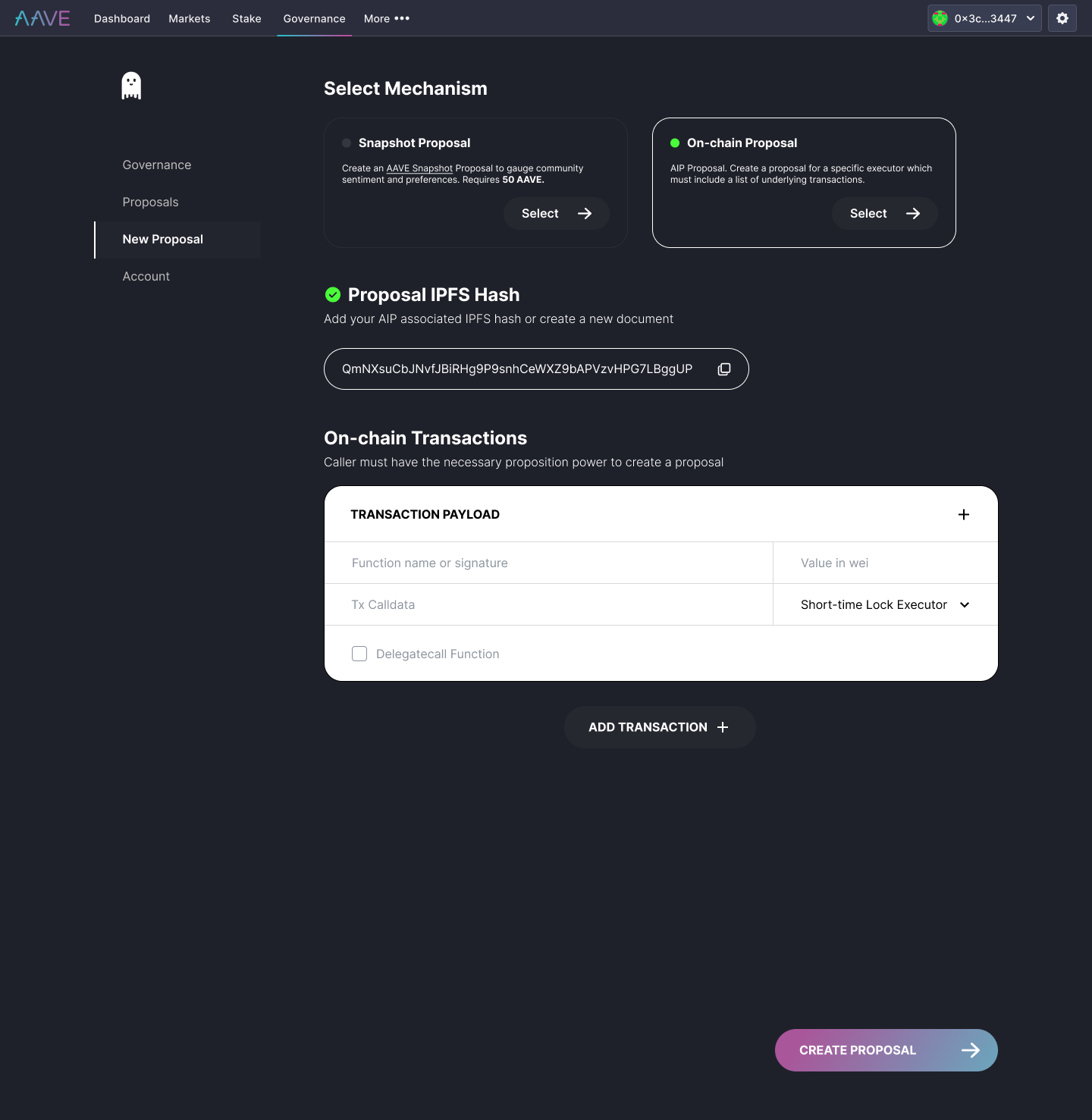Open Stake in top navigation
This screenshot has width=1092, height=1120.
pos(246,18)
